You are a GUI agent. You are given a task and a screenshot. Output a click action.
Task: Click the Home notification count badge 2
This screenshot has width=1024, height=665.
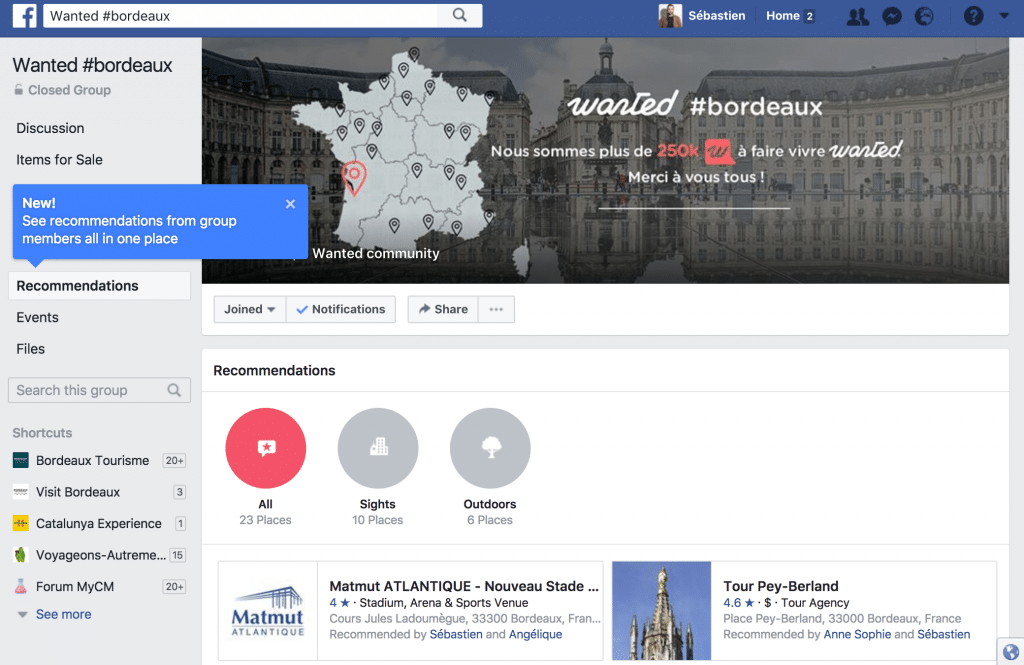coord(810,16)
